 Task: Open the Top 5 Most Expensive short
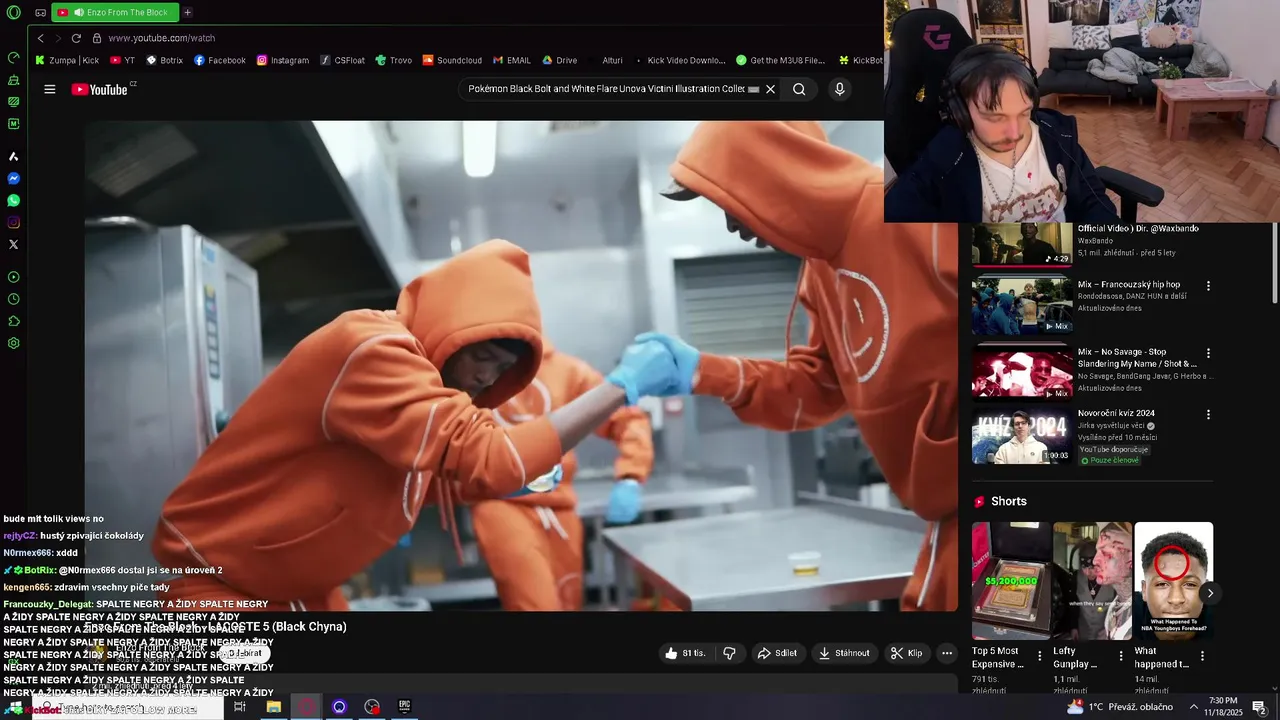[1011, 581]
